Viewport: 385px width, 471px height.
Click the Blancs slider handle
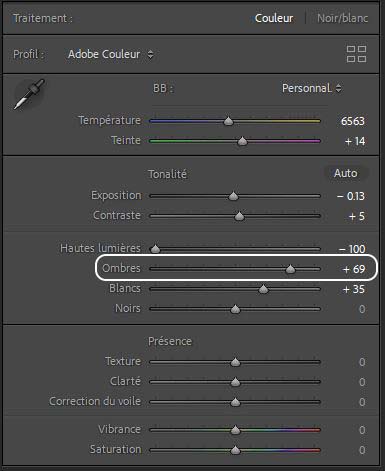(263, 289)
